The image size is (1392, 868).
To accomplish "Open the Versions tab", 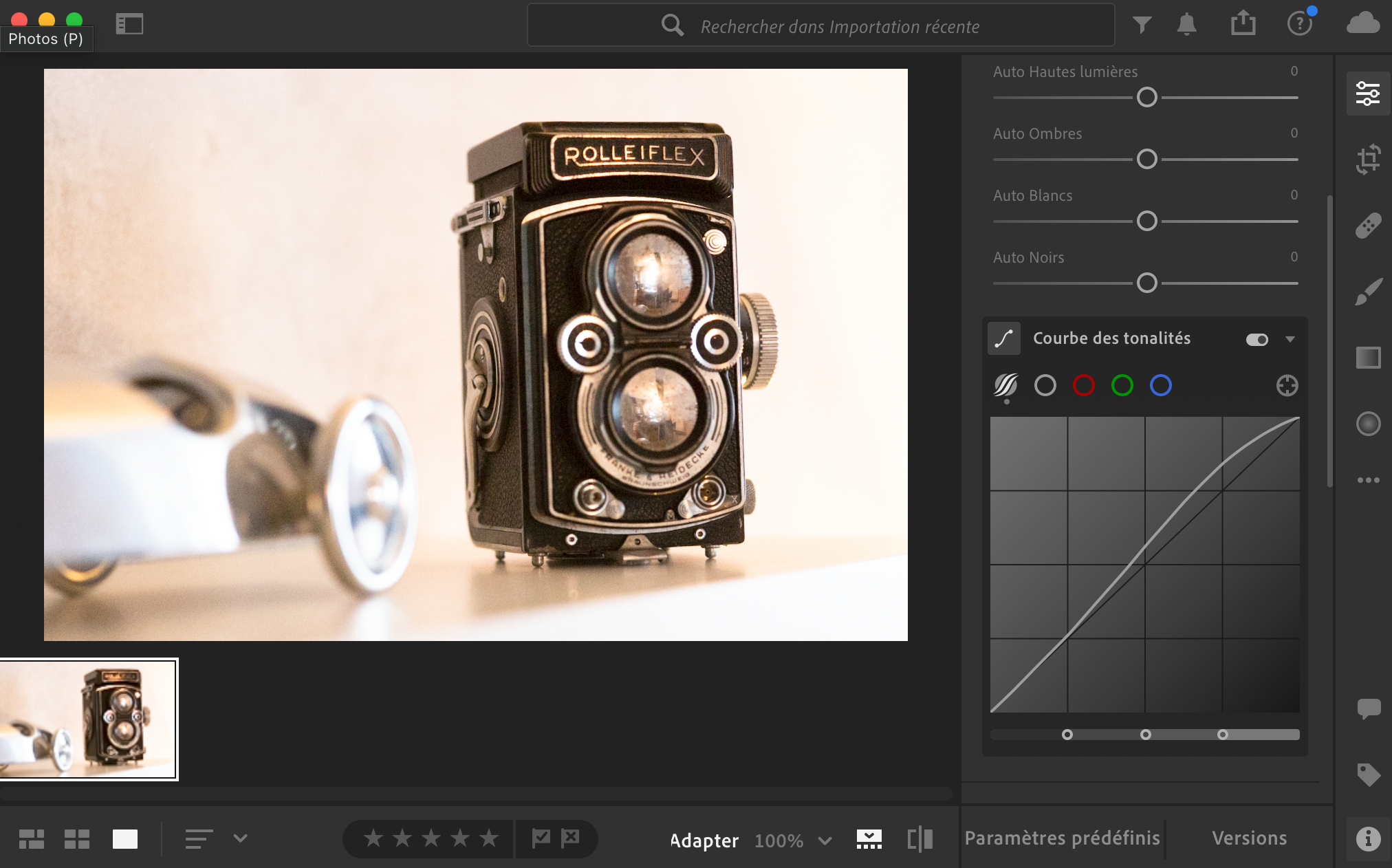I will [x=1250, y=838].
